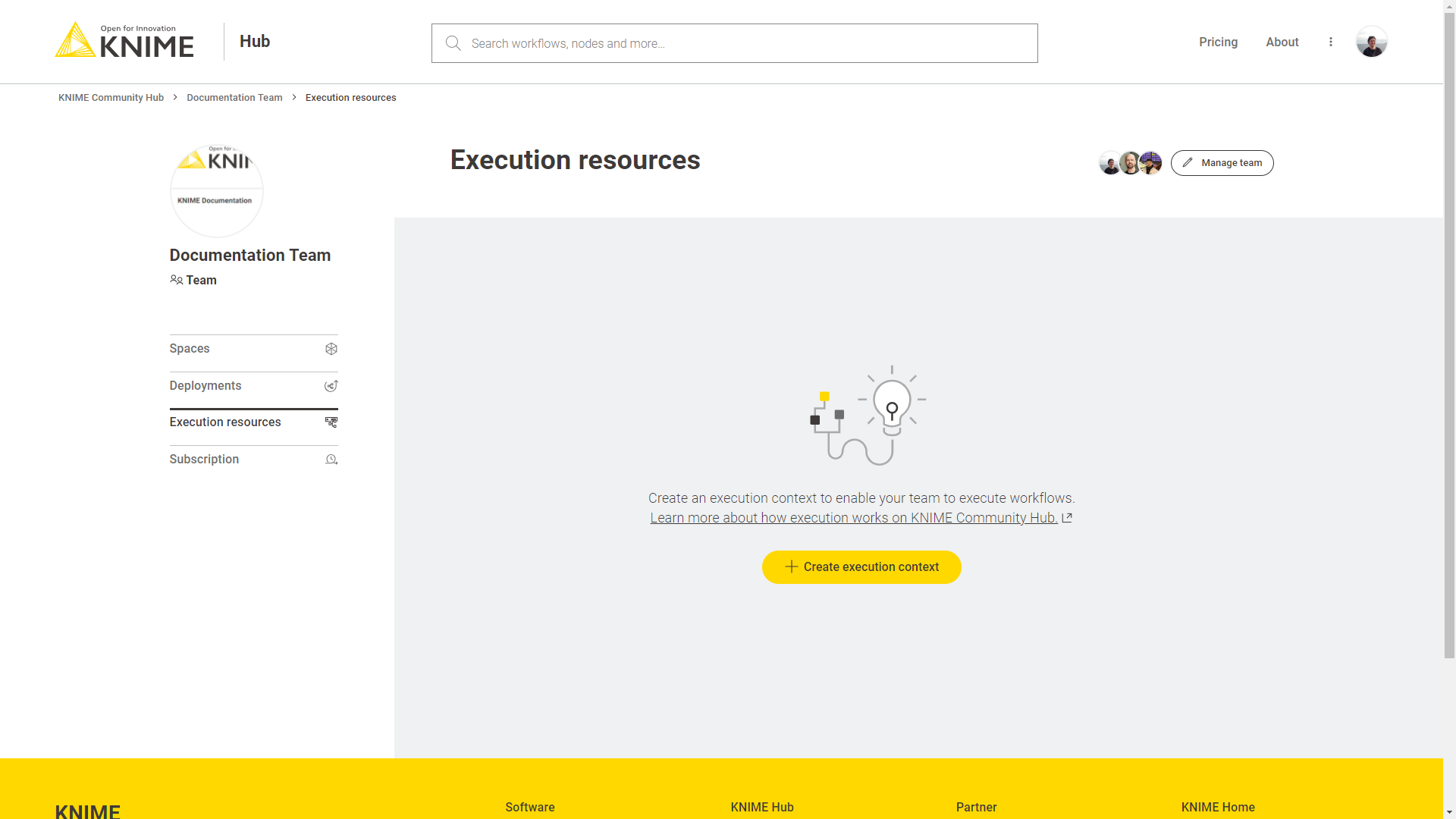Screen dimensions: 1456x819
Task: Click the Spaces cube icon
Action: pos(331,349)
